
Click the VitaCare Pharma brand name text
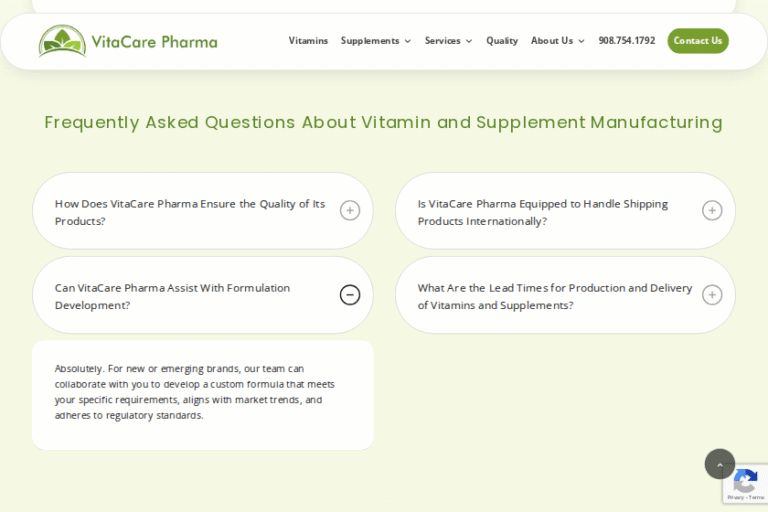(x=154, y=42)
